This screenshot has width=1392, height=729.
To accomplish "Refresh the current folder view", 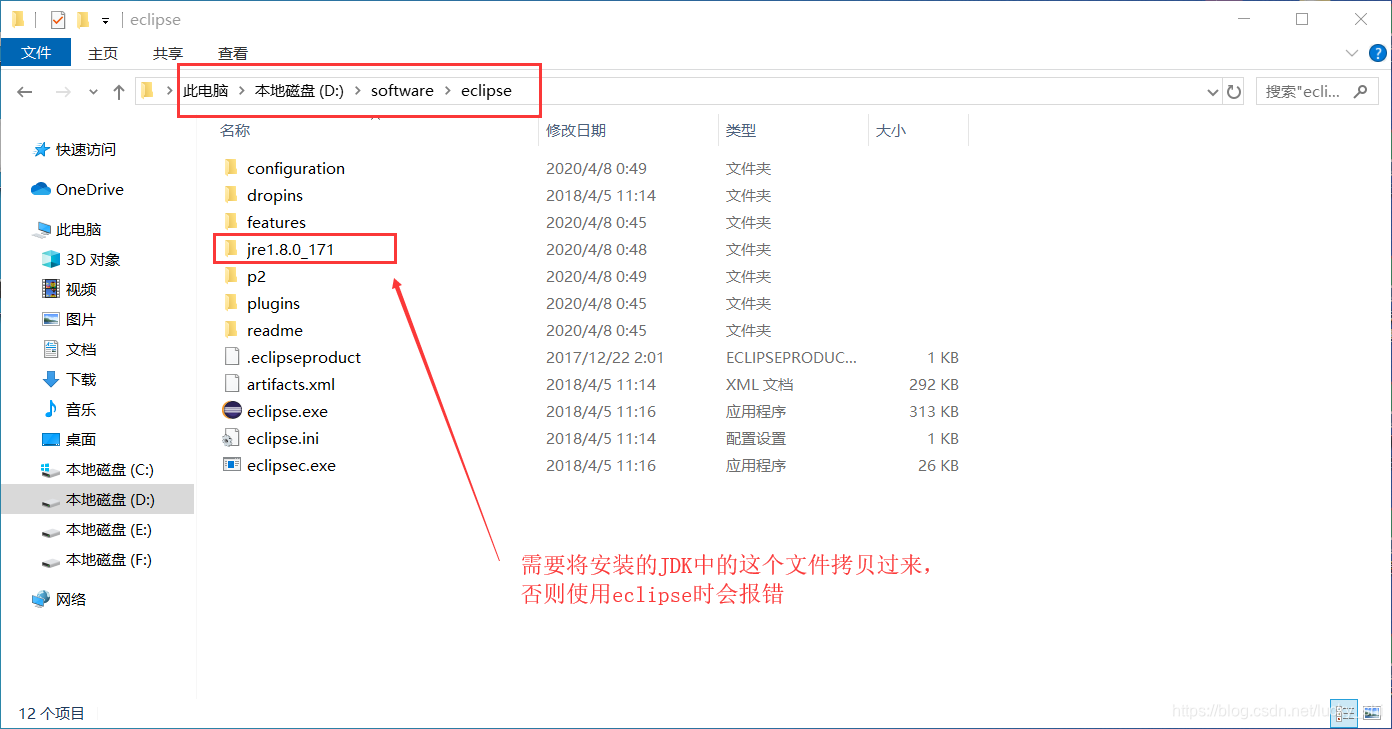I will pos(1234,91).
